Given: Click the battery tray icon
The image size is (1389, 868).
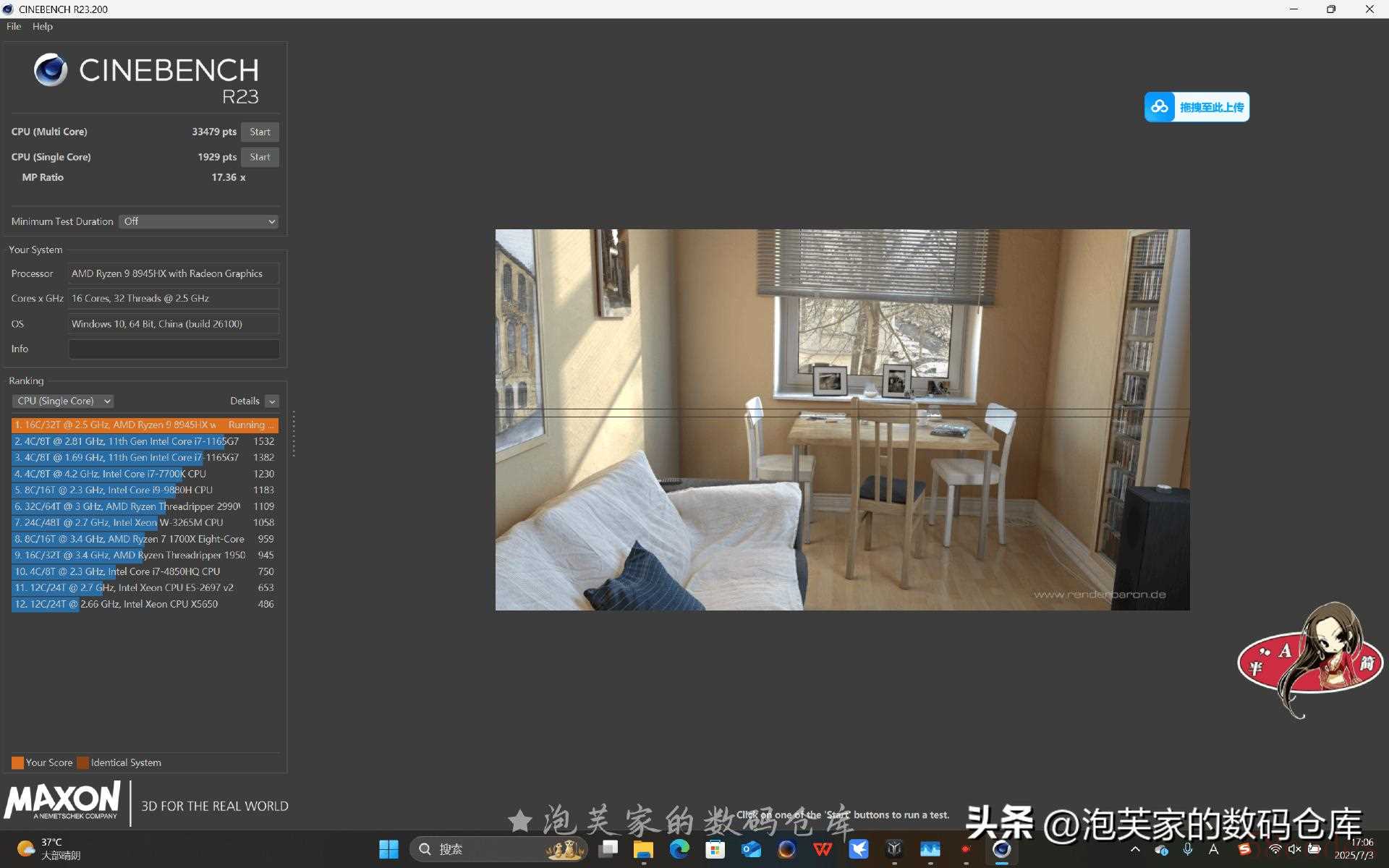Looking at the screenshot, I should pos(1314,849).
